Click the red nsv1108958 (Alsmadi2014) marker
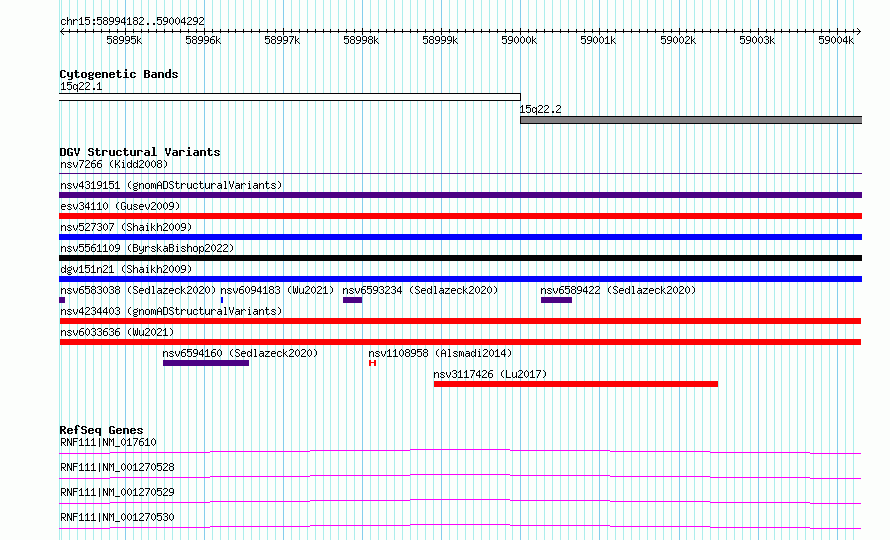This screenshot has width=890, height=540. pyautogui.click(x=372, y=363)
